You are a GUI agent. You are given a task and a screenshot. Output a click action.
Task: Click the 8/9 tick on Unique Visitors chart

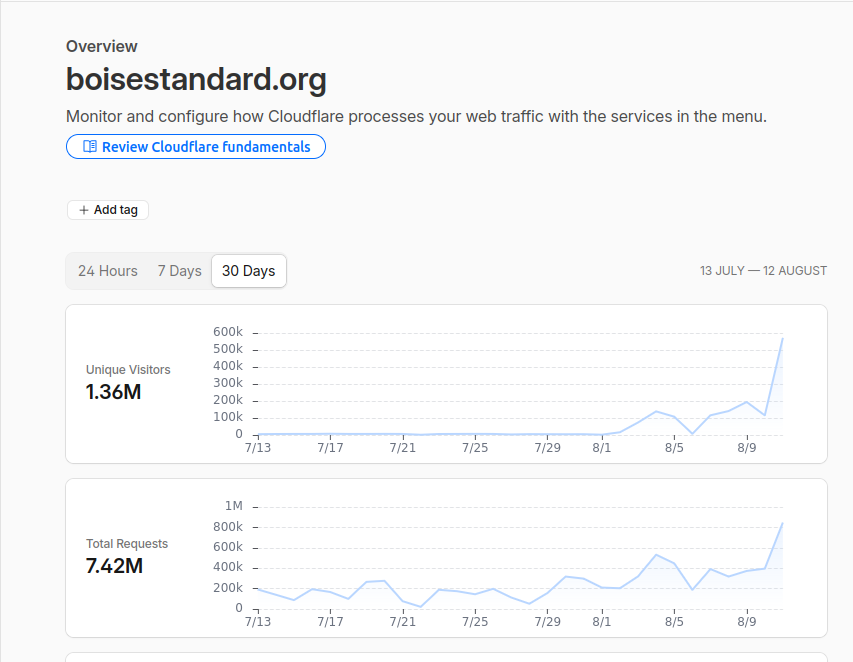click(x=747, y=448)
